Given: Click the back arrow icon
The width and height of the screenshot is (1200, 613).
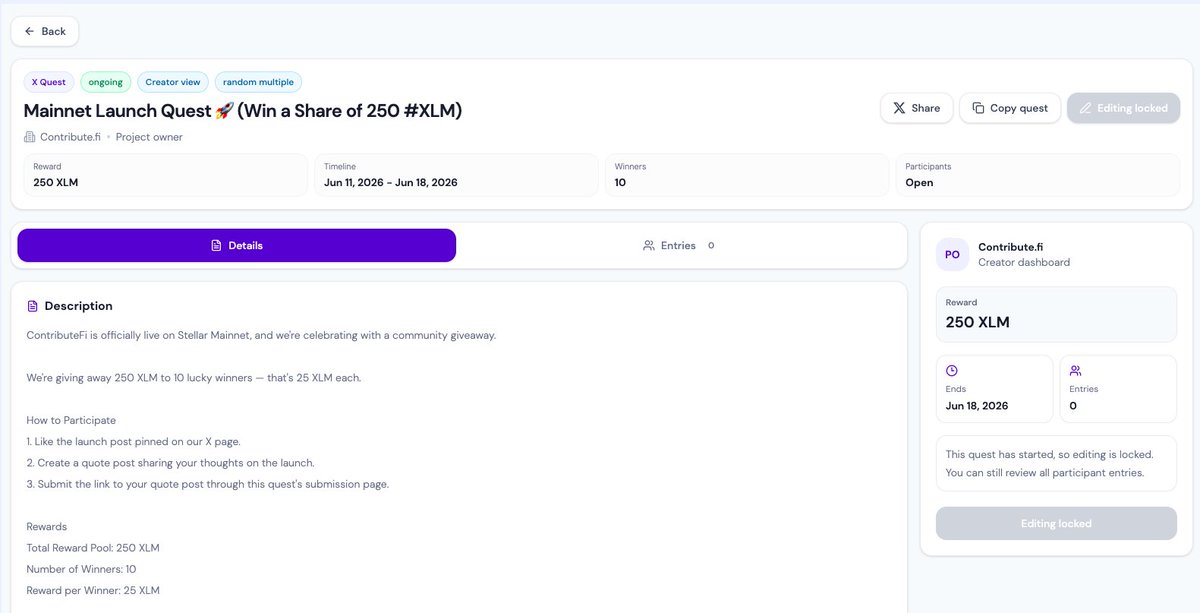Looking at the screenshot, I should pyautogui.click(x=30, y=31).
